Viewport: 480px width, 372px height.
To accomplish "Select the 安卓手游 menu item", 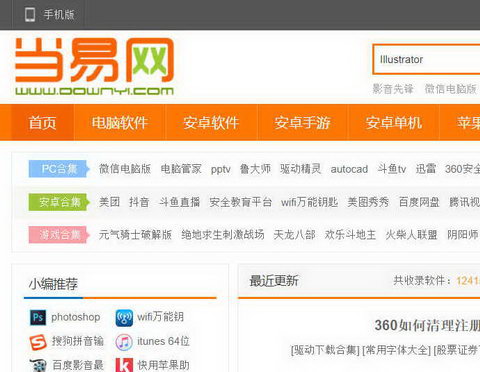I will pyautogui.click(x=302, y=123).
